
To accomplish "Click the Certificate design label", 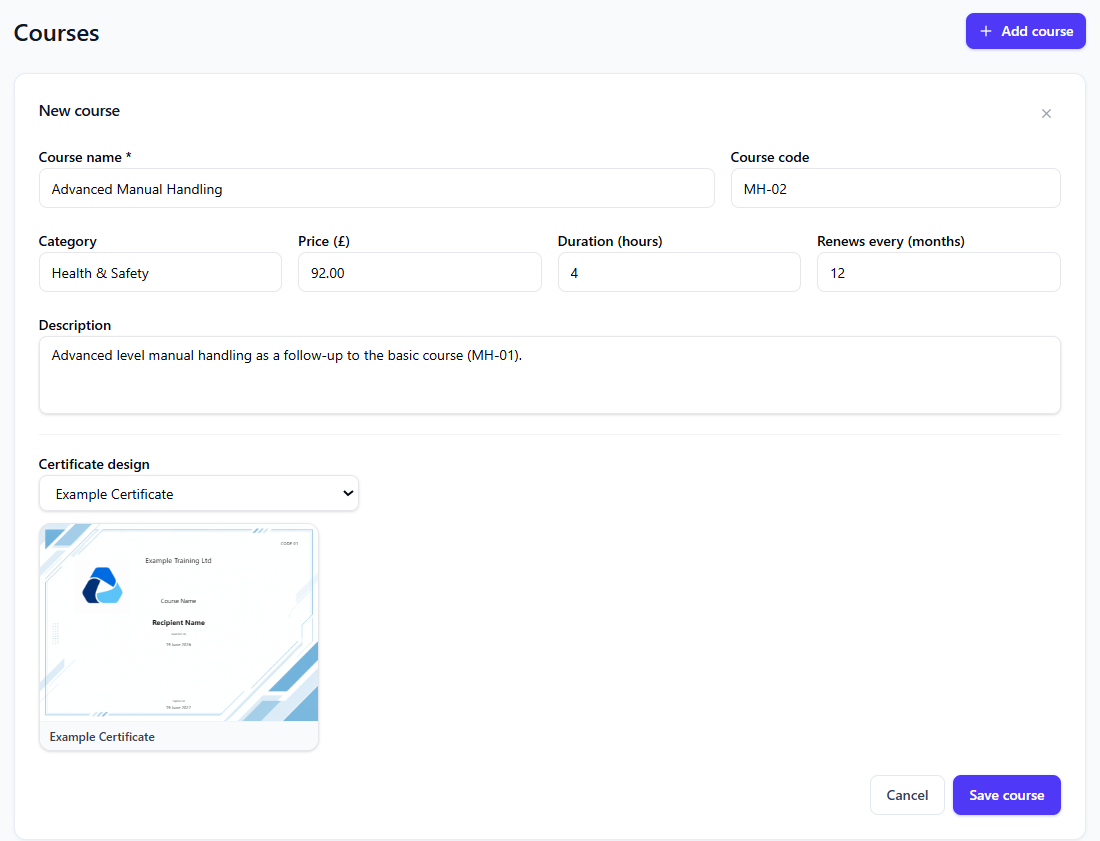I will [94, 464].
